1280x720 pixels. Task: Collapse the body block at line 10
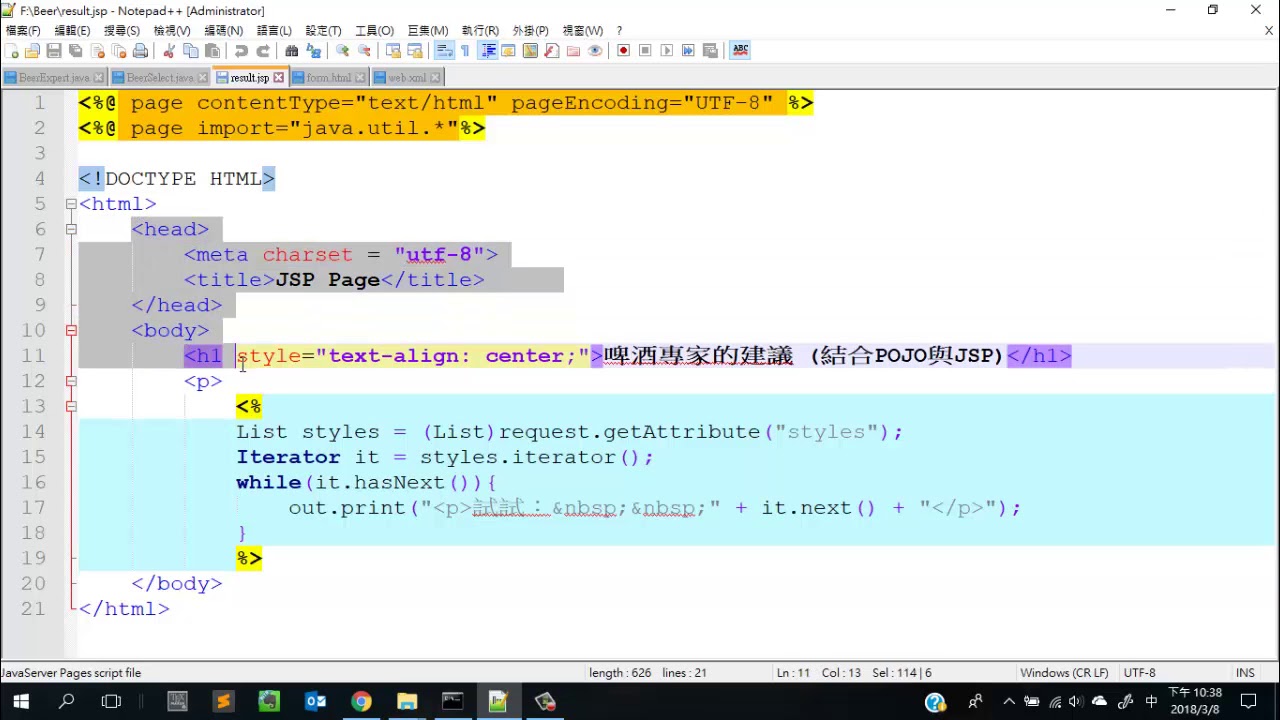click(71, 330)
